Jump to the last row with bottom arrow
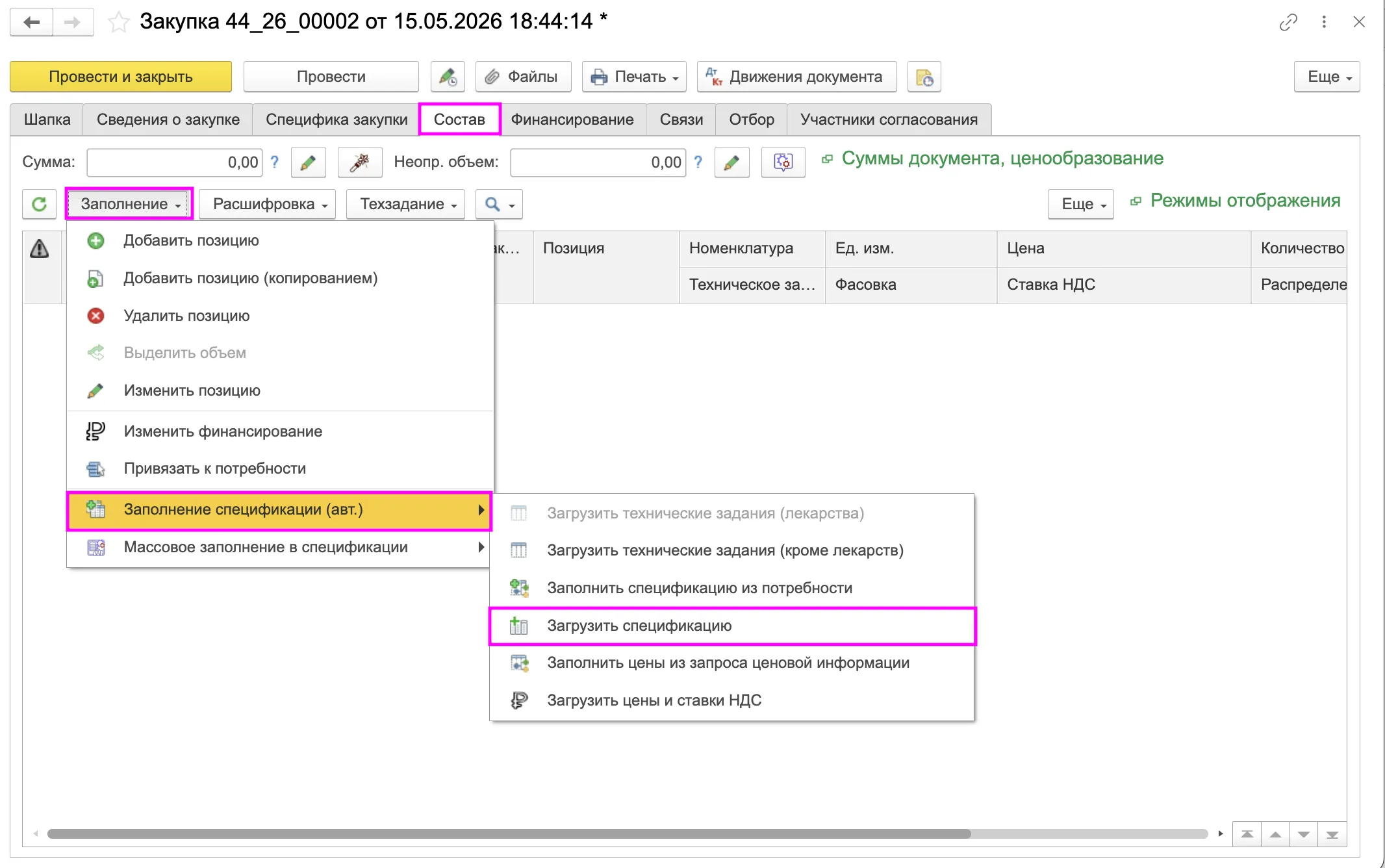Image resolution: width=1385 pixels, height=868 pixels. pyautogui.click(x=1332, y=834)
